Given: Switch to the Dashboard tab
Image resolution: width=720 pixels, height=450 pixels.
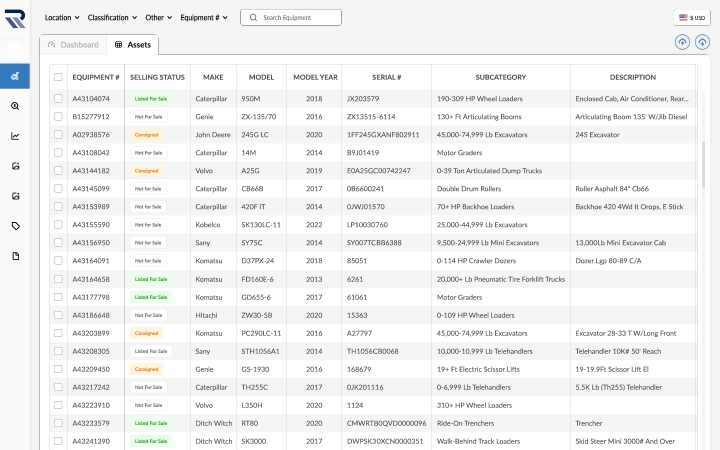Looking at the screenshot, I should (74, 45).
